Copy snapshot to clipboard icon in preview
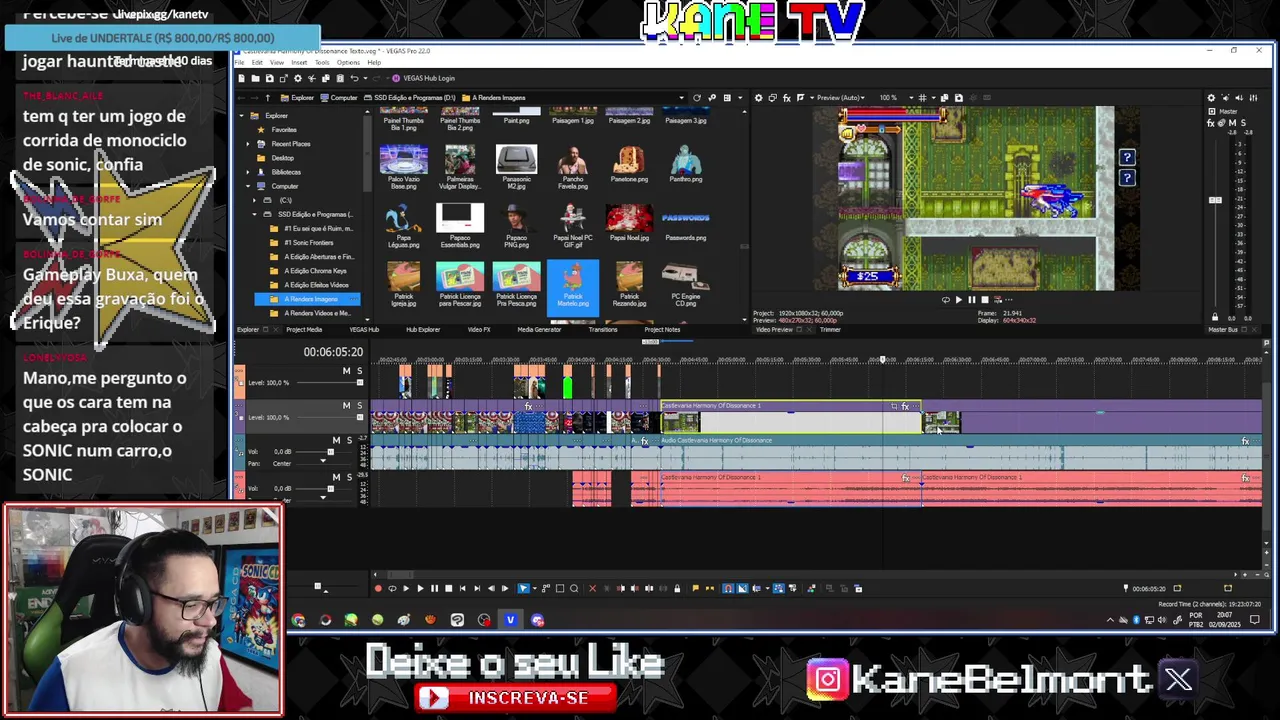 [x=944, y=97]
